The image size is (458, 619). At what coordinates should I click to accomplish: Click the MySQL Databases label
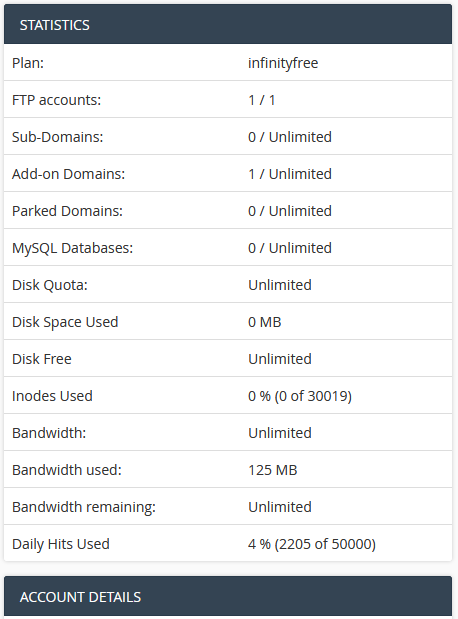72,248
